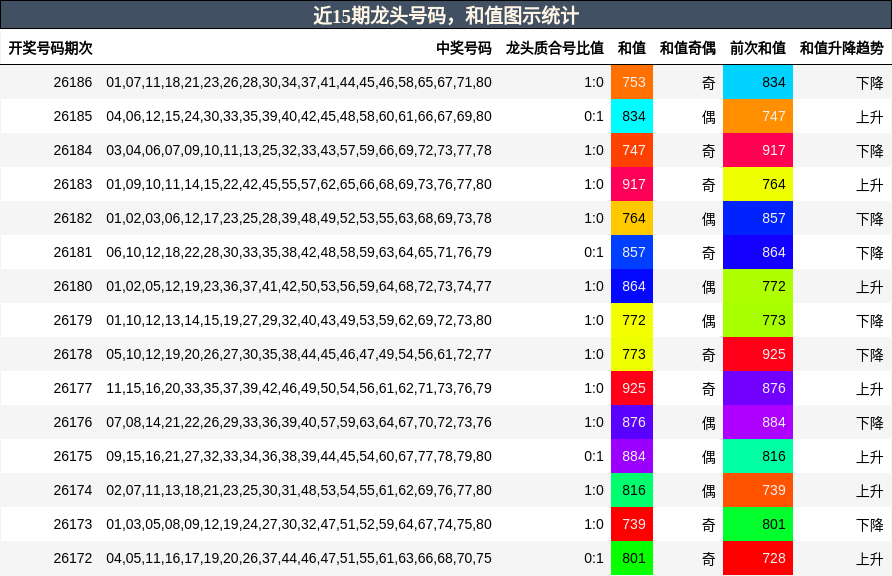Image resolution: width=892 pixels, height=576 pixels.
Task: Select period number 26176
Action: (x=73, y=422)
